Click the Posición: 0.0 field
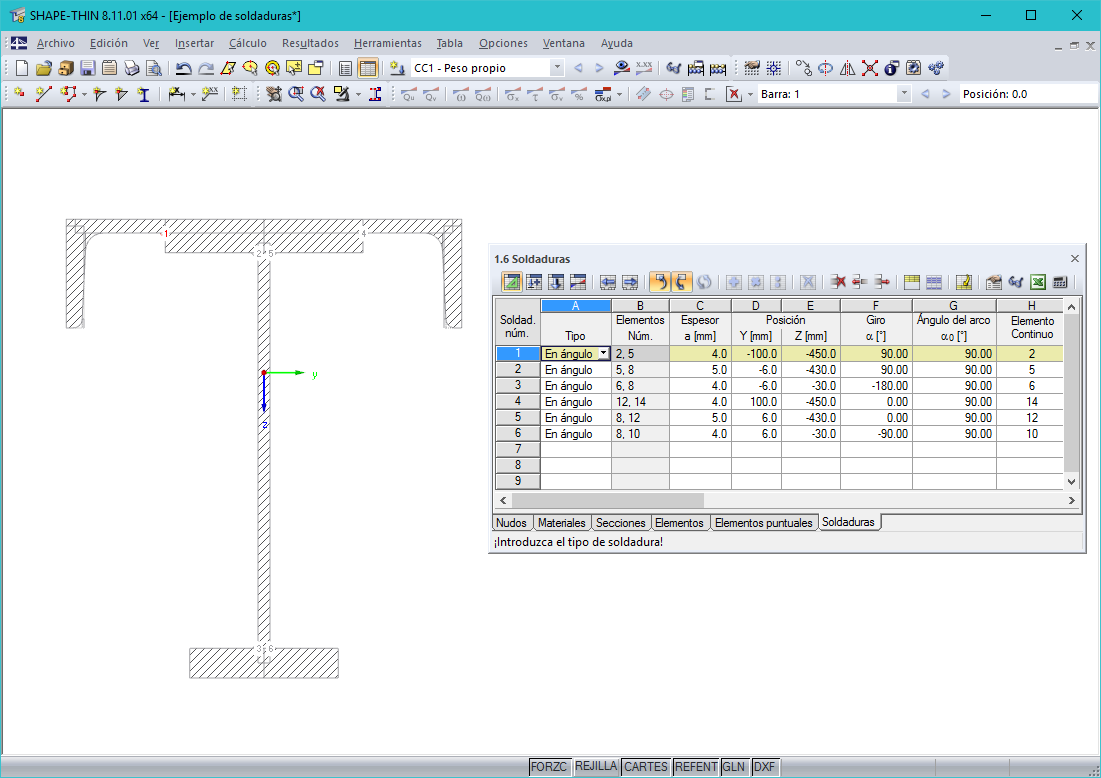This screenshot has width=1101, height=778. pyautogui.click(x=1029, y=94)
